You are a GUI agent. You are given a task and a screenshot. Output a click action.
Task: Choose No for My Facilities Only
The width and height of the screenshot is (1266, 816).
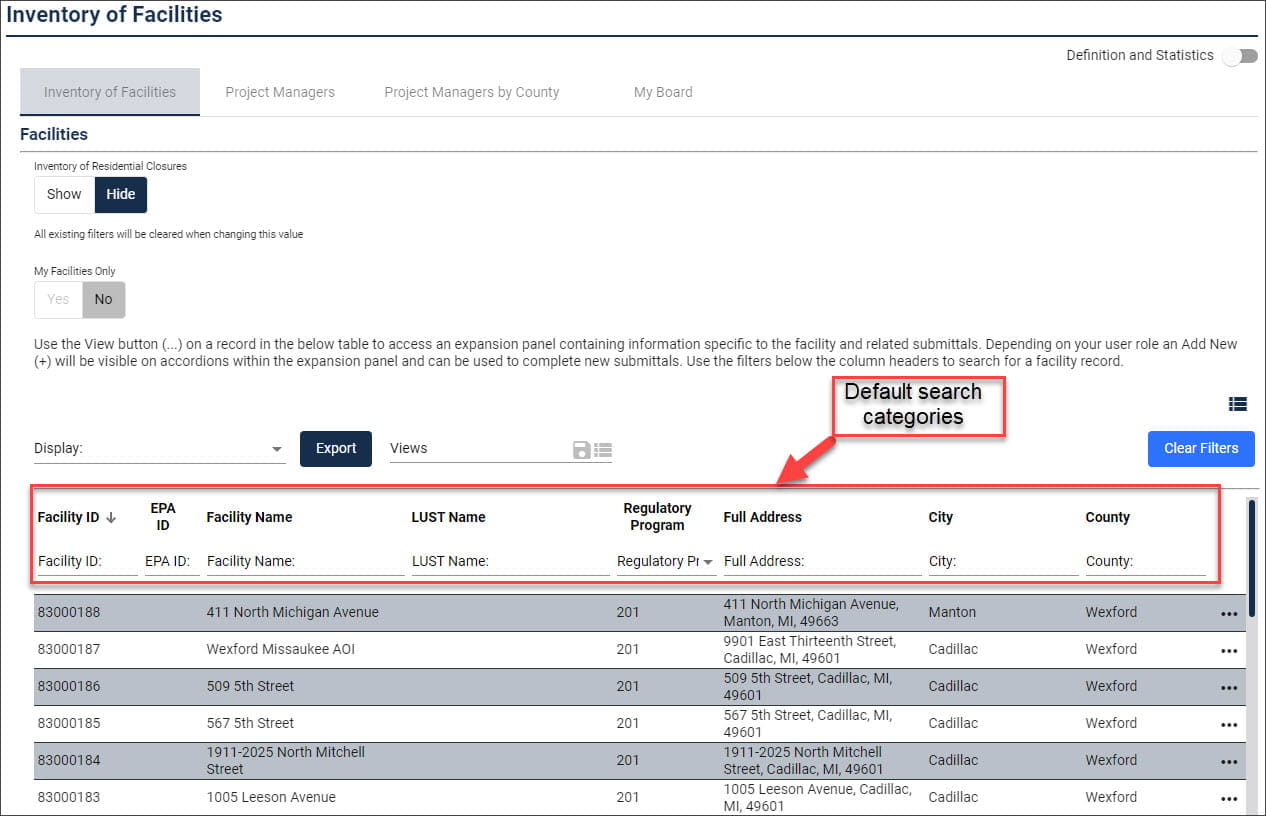click(x=104, y=299)
